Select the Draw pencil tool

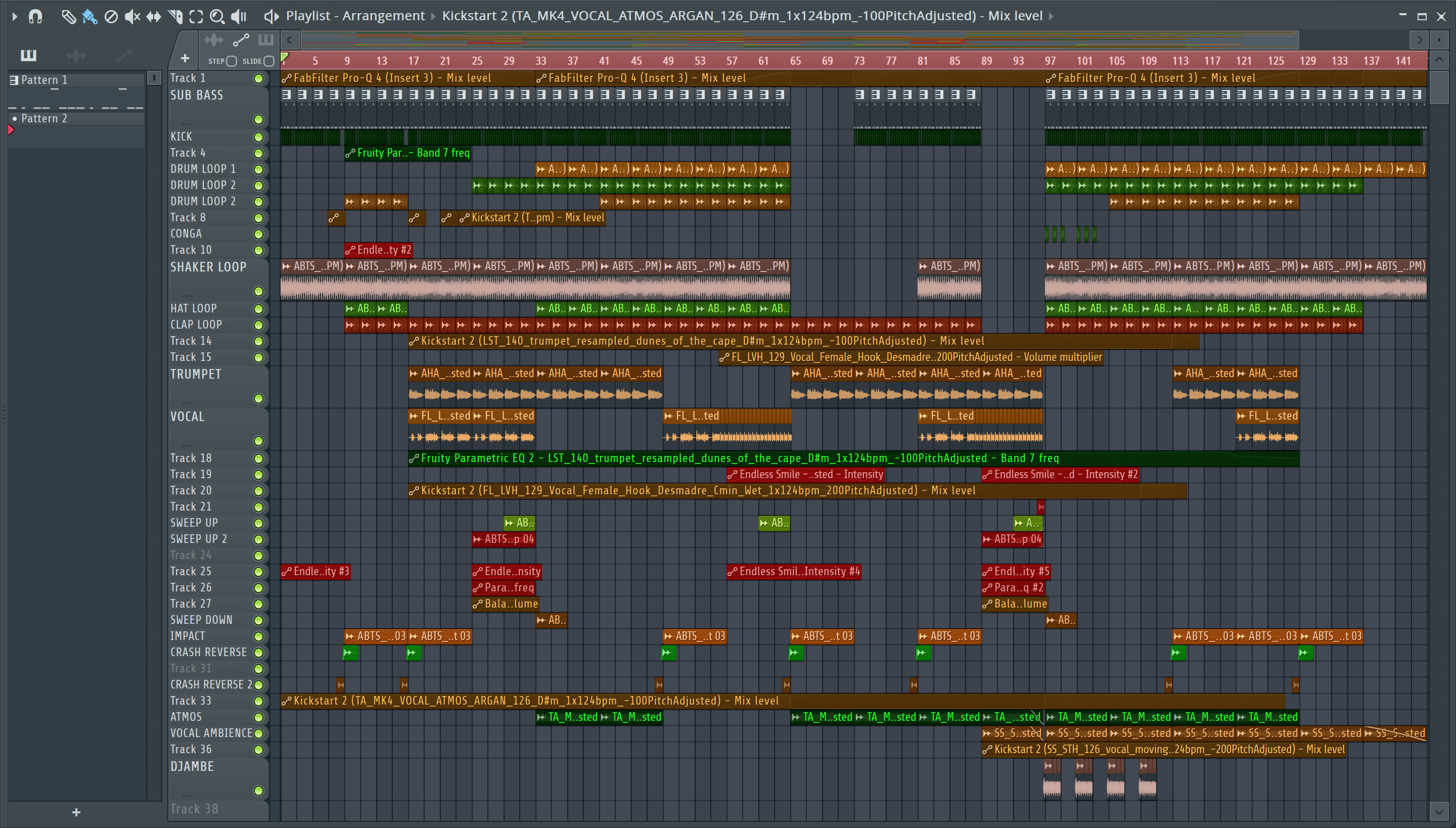tap(68, 16)
